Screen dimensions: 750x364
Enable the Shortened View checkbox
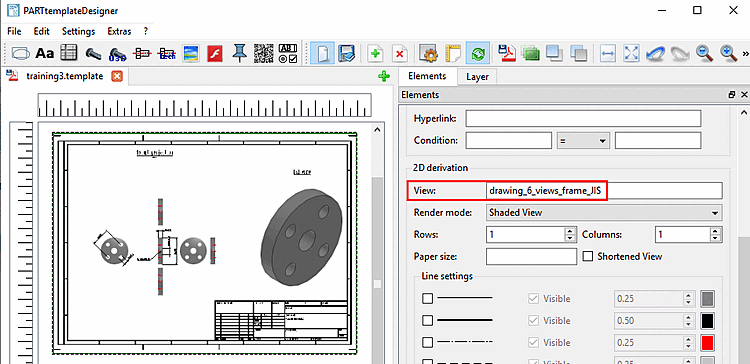click(x=588, y=256)
